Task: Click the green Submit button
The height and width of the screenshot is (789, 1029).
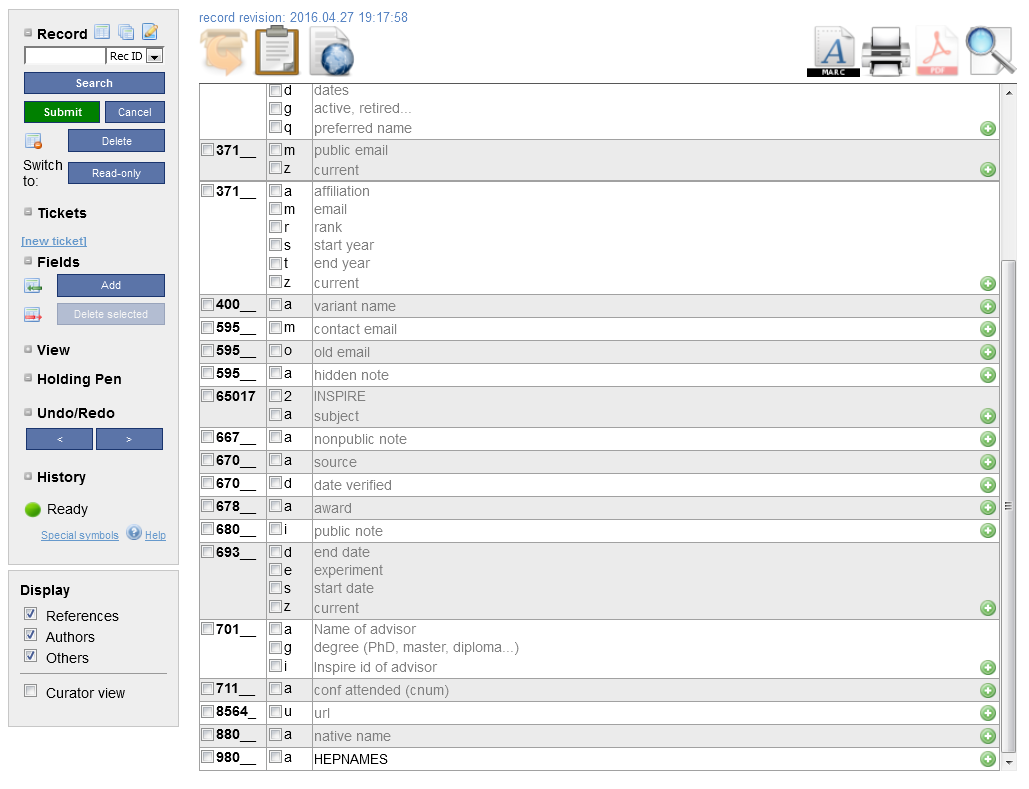Action: 62,112
